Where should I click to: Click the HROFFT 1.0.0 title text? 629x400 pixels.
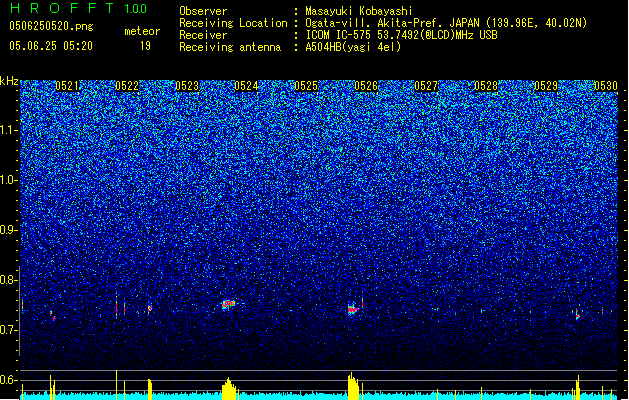pos(79,8)
